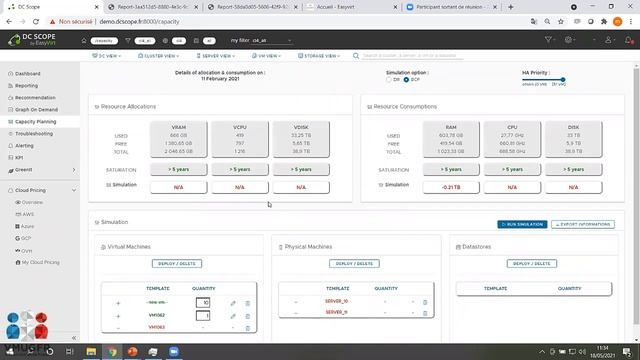
Task: Open the Cluster View dropdown
Action: [158, 56]
